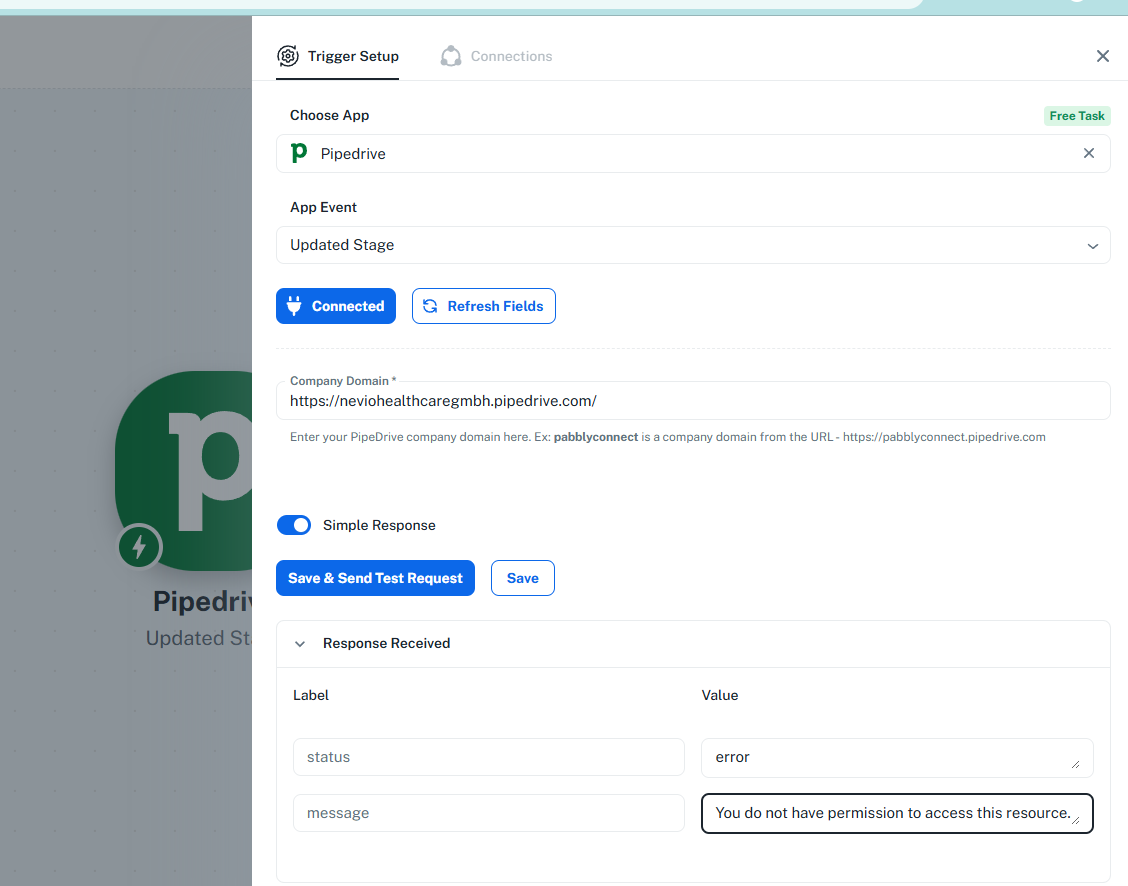Disable the Simple Response toggle
1128x886 pixels.
(x=294, y=525)
